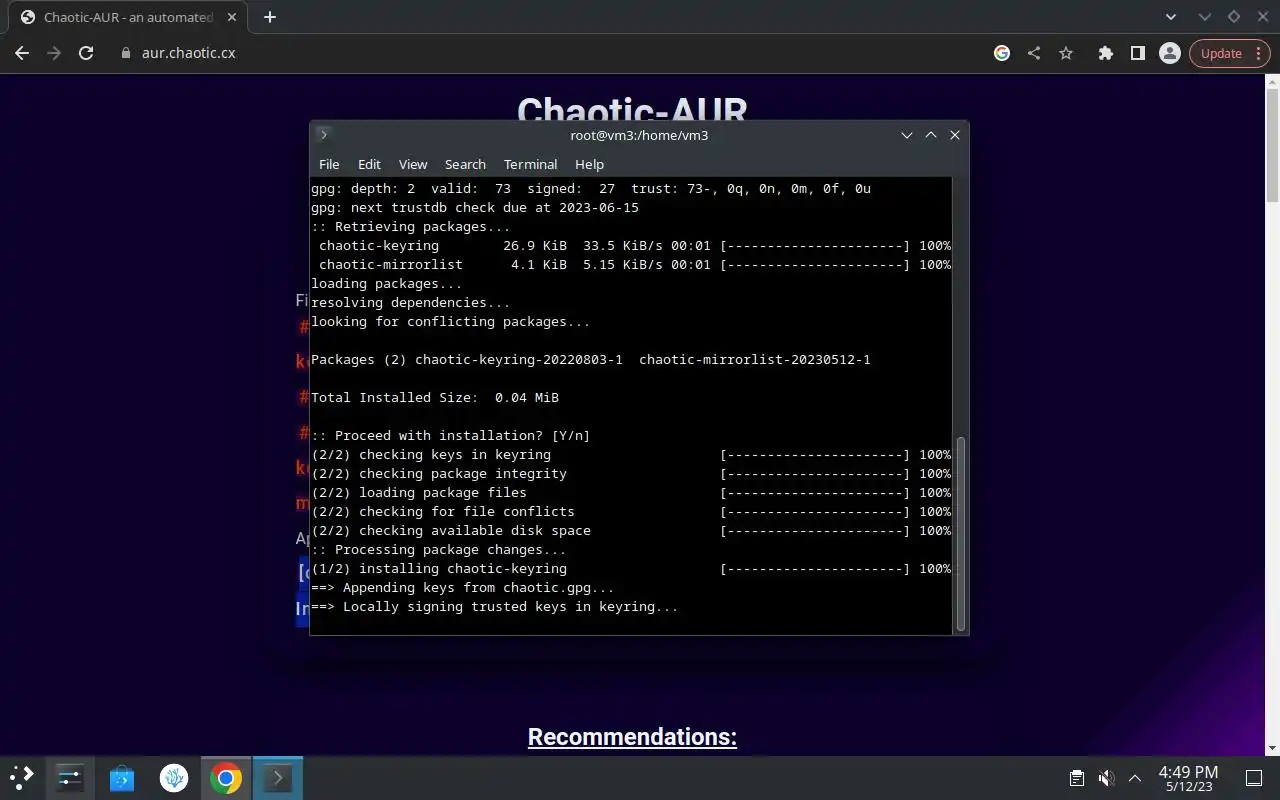Click the Proceed with installation prompt line

(x=450, y=435)
